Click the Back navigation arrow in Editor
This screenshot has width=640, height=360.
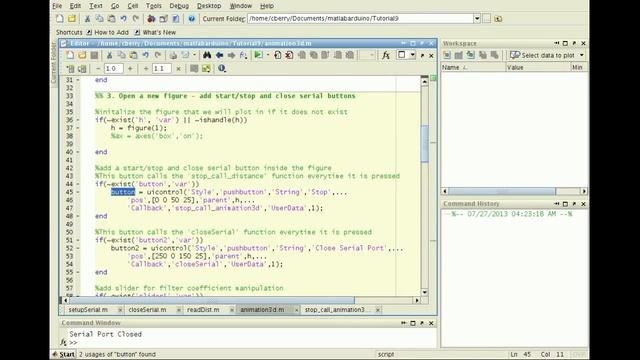(x=220, y=55)
